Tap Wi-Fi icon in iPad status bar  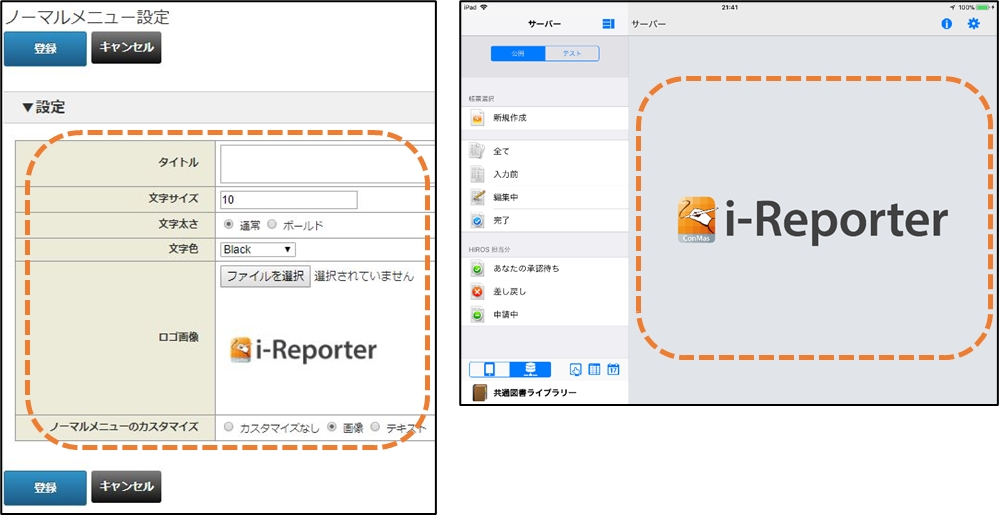coord(483,7)
